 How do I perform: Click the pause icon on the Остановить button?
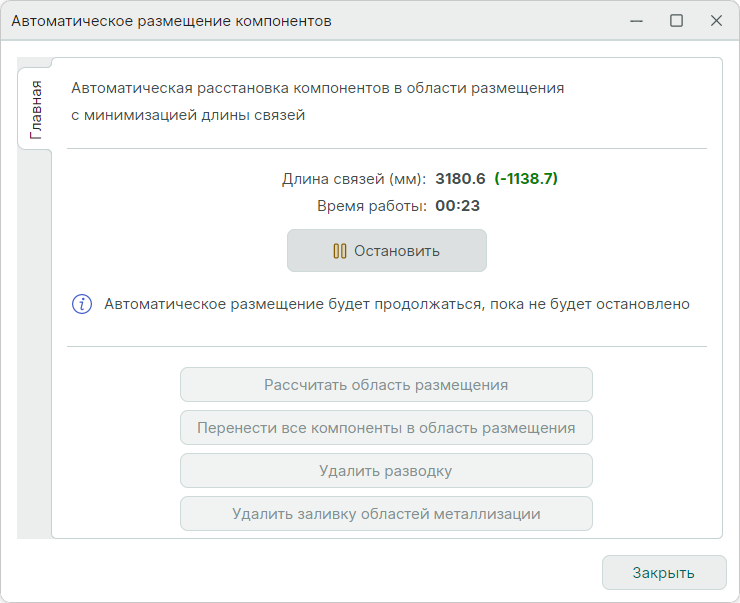[x=340, y=251]
